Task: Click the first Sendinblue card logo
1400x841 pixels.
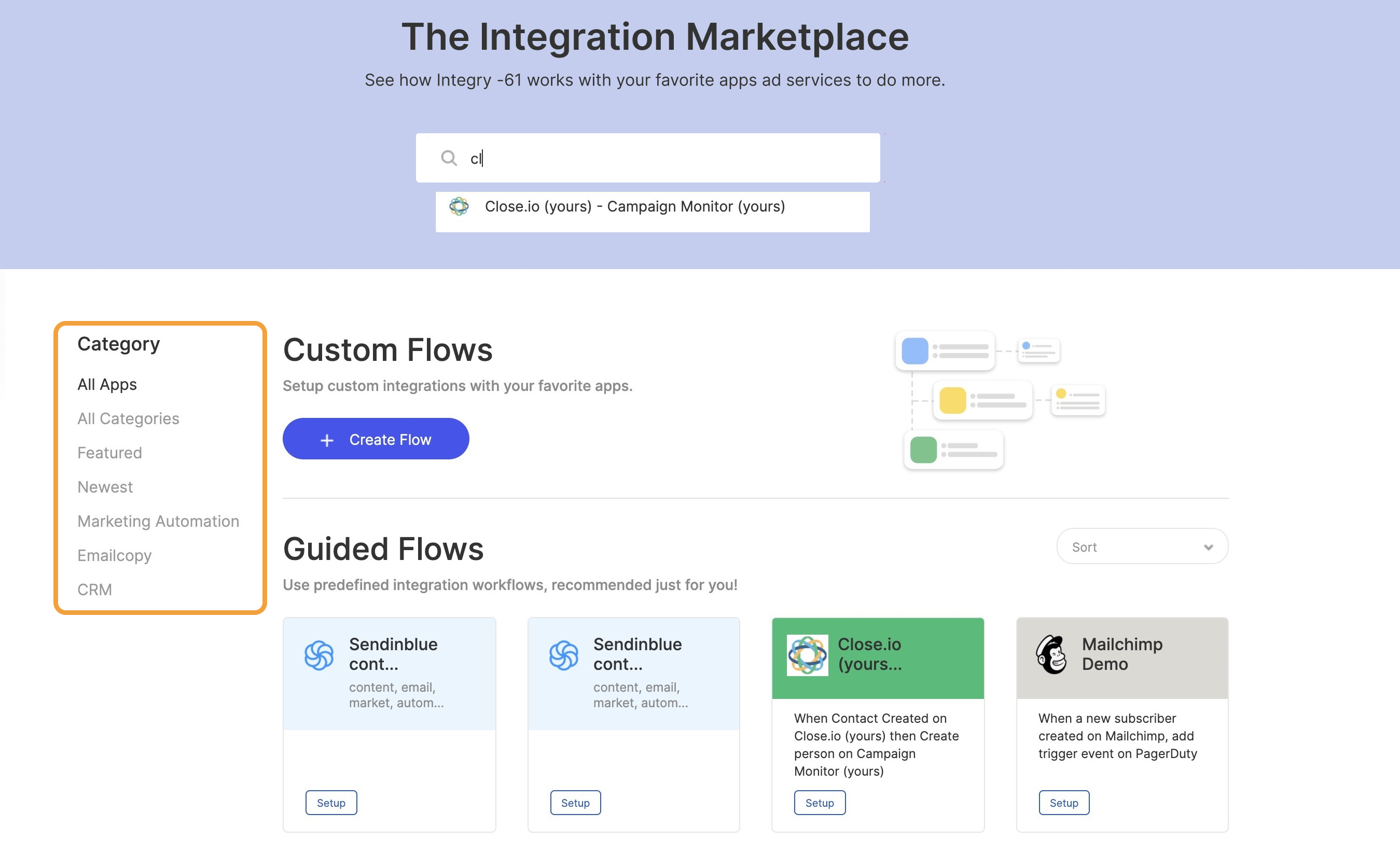Action: 318,656
